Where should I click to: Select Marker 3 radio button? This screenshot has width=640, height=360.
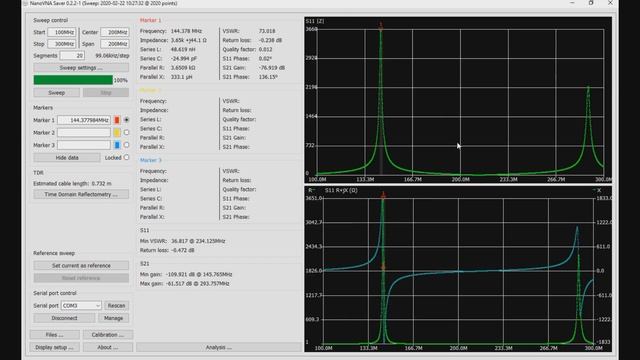tap(127, 145)
